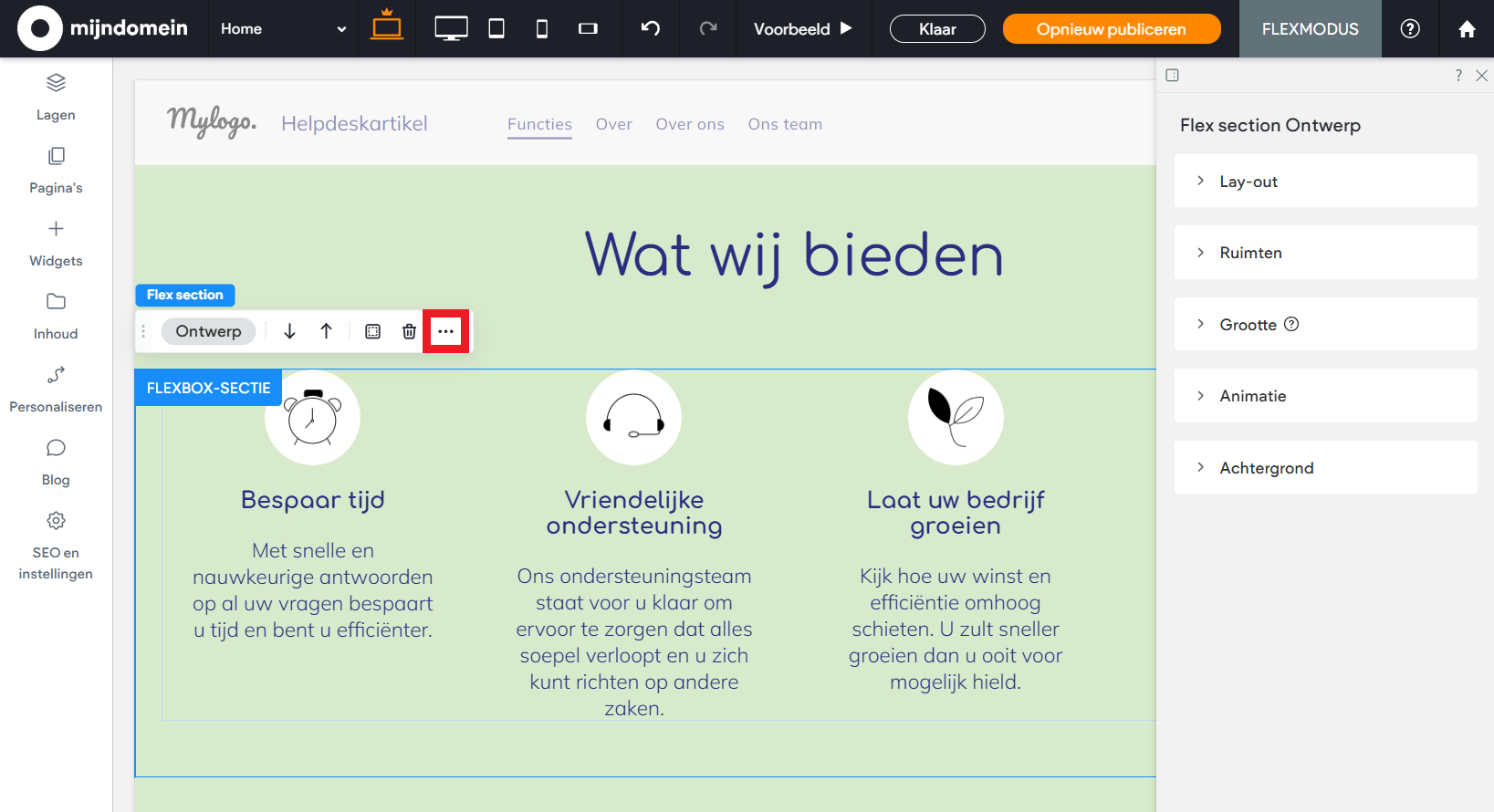Select the Vriendelijke ondersteuning heading
Screen dimensions: 1494x812
click(x=634, y=513)
